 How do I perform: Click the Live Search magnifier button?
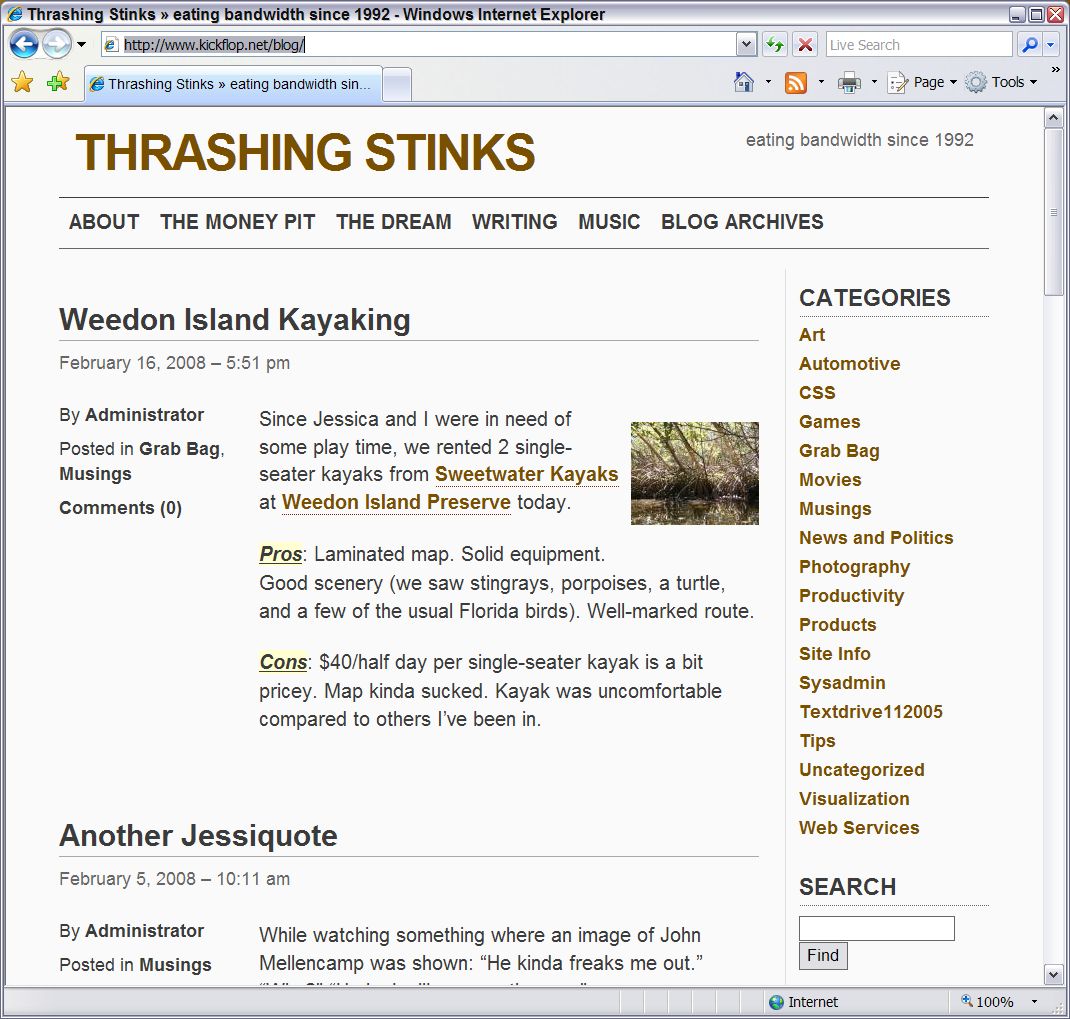[x=1029, y=44]
